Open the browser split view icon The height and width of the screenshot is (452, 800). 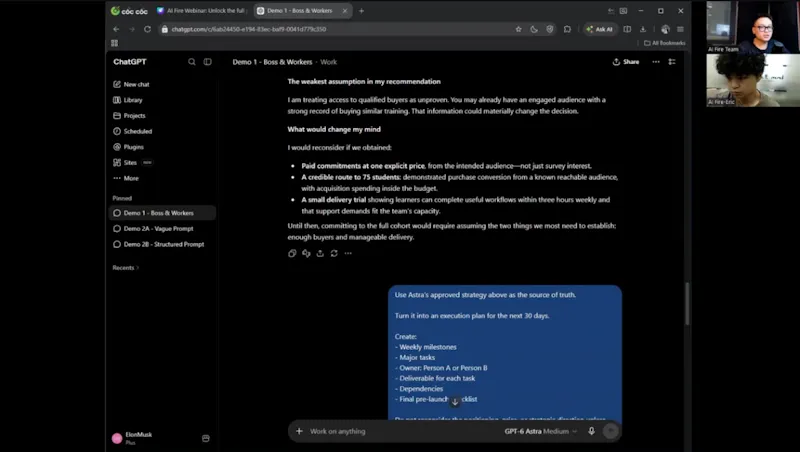[627, 29]
